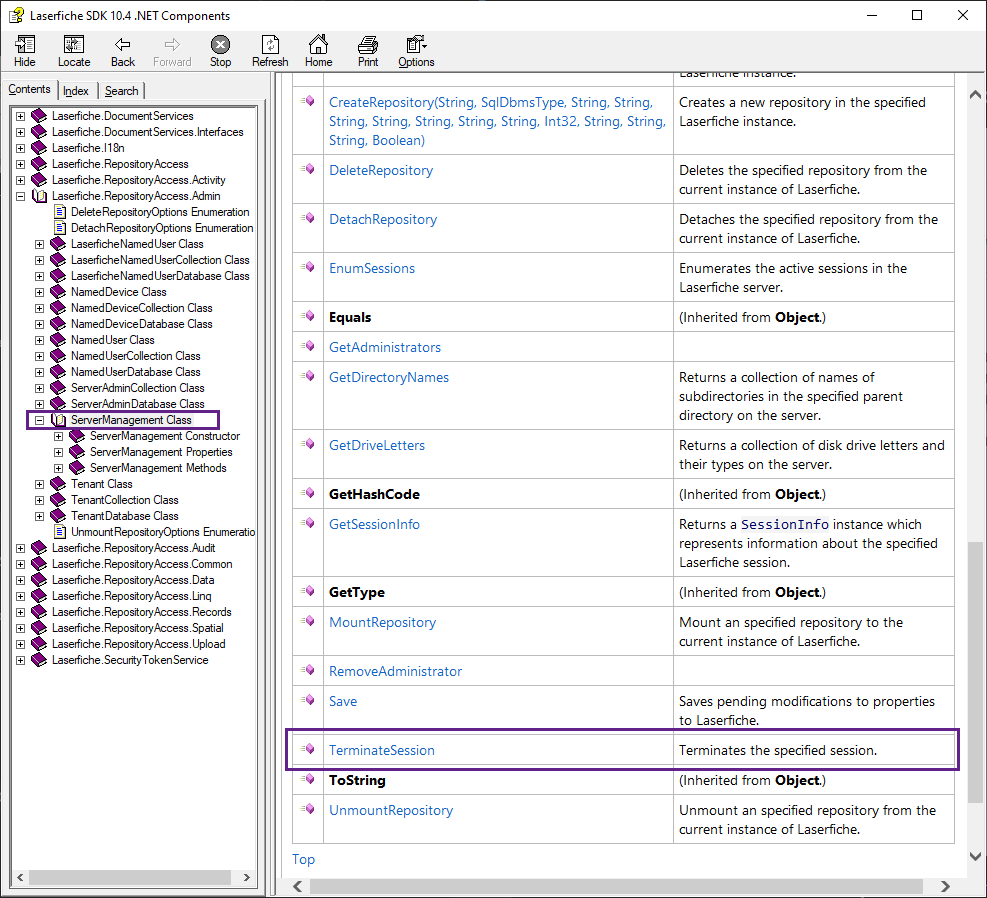This screenshot has width=987, height=898.
Task: Switch to the Index tab
Action: [x=76, y=91]
